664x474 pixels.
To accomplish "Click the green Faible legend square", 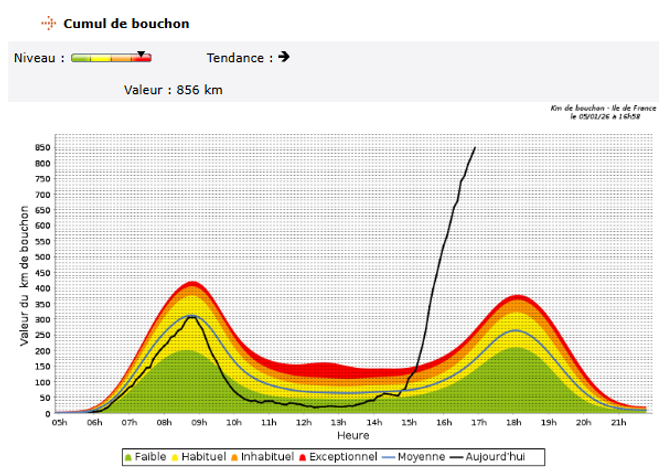I will tap(128, 457).
